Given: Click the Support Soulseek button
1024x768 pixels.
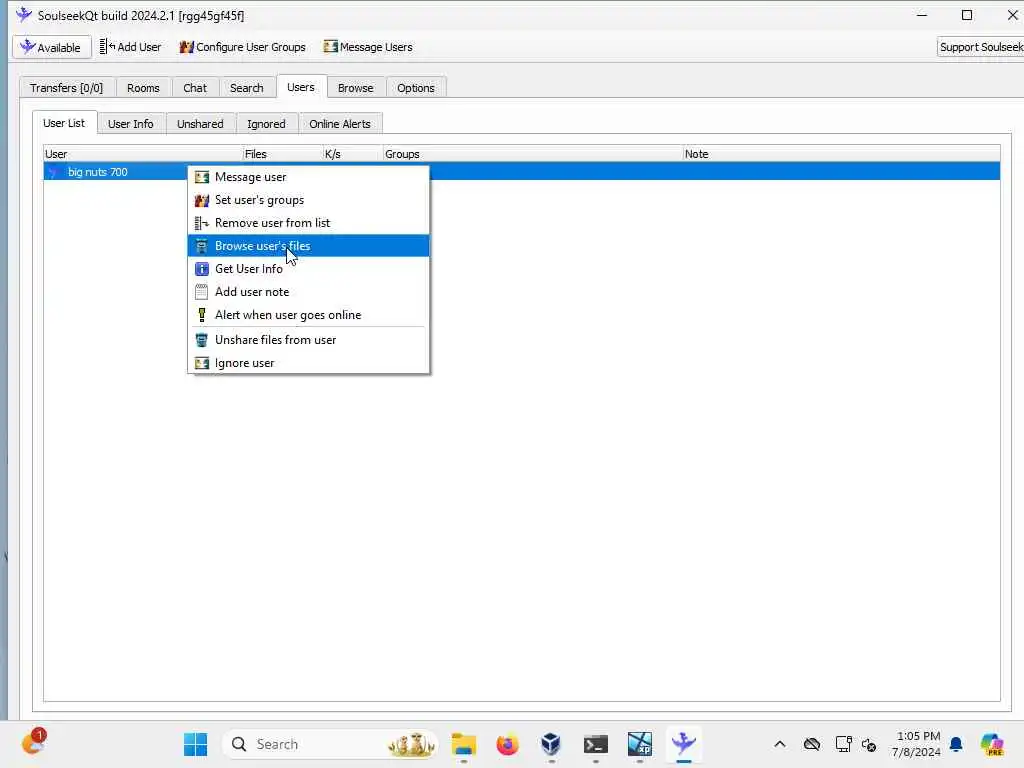Looking at the screenshot, I should pos(980,47).
